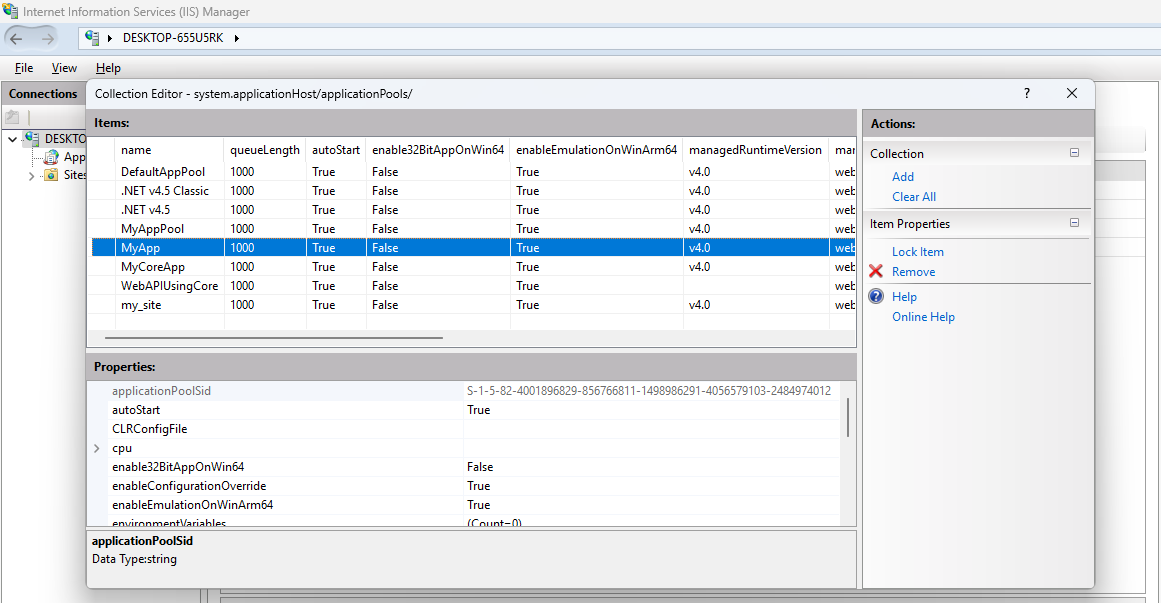Click the dialog's question mark help button

(1026, 93)
